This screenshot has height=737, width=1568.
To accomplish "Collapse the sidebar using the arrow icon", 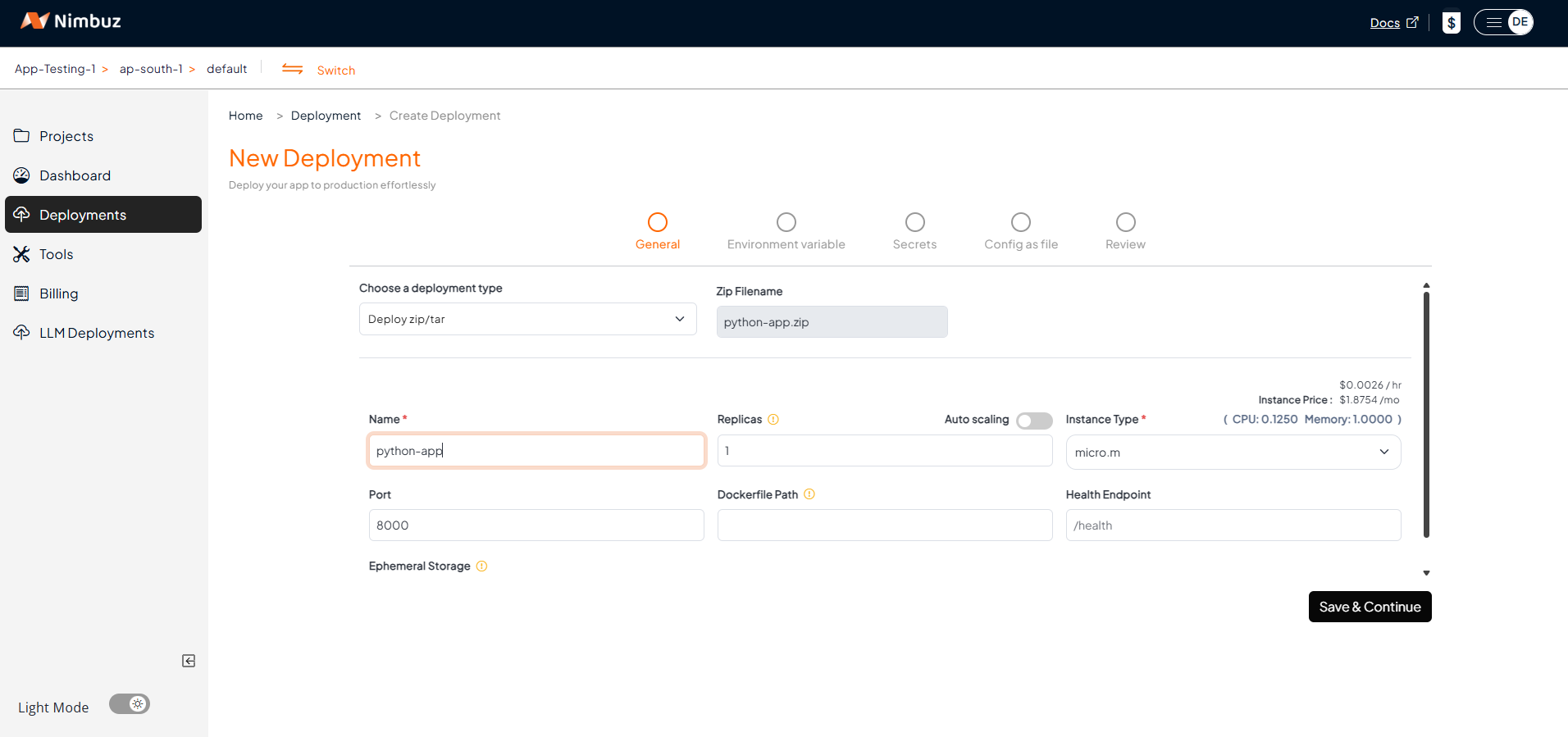I will point(189,661).
